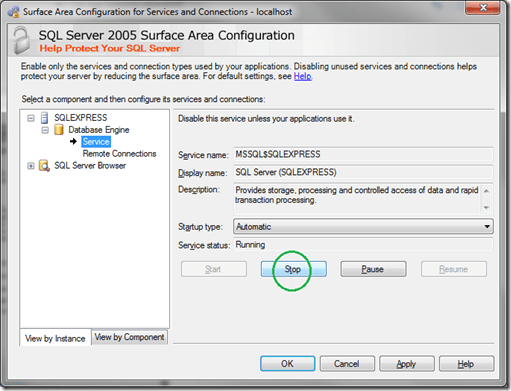Close the Surface Area Configuration window
The image size is (511, 391).
click(483, 8)
